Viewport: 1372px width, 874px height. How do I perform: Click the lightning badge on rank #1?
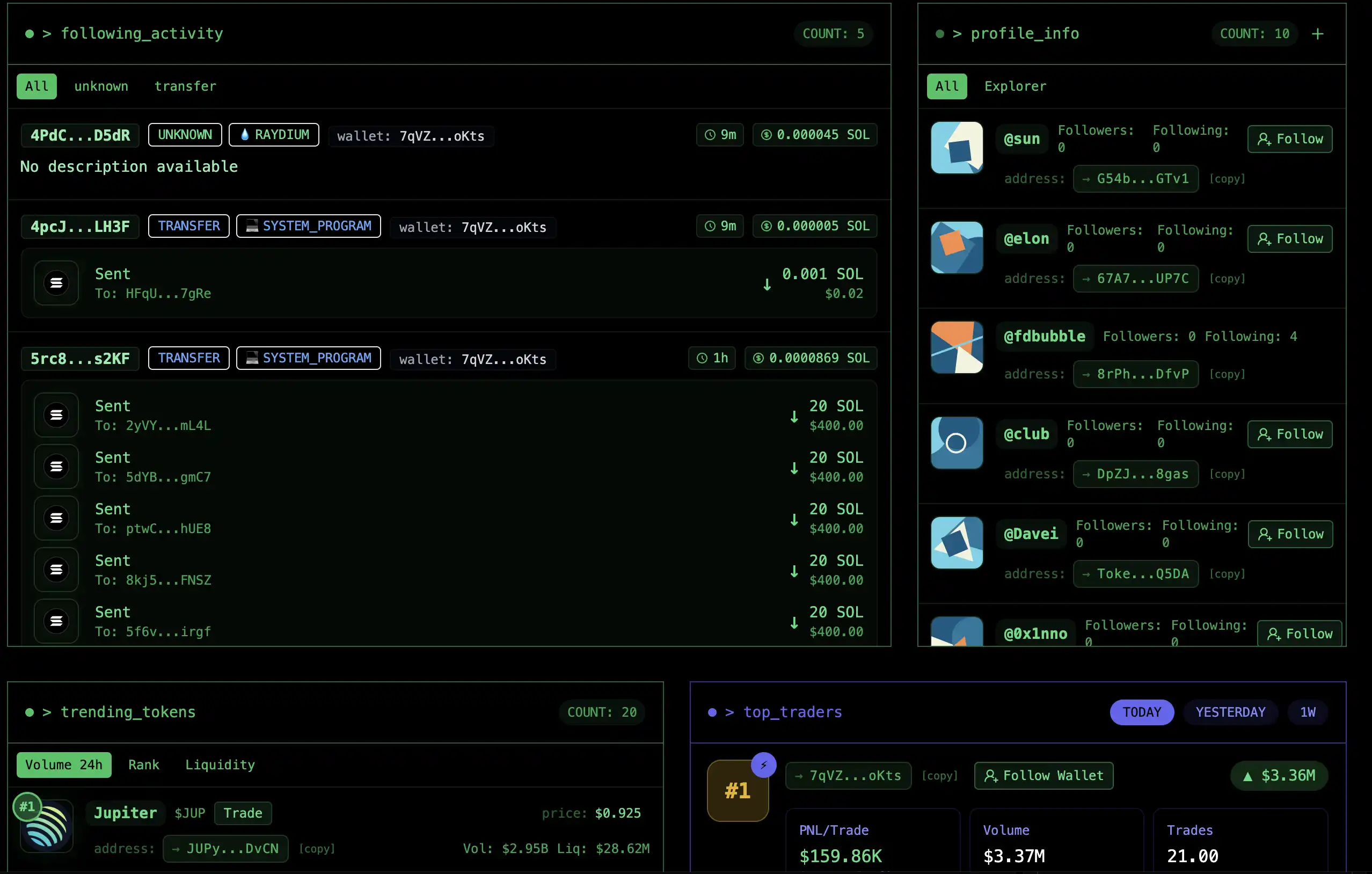(x=763, y=764)
